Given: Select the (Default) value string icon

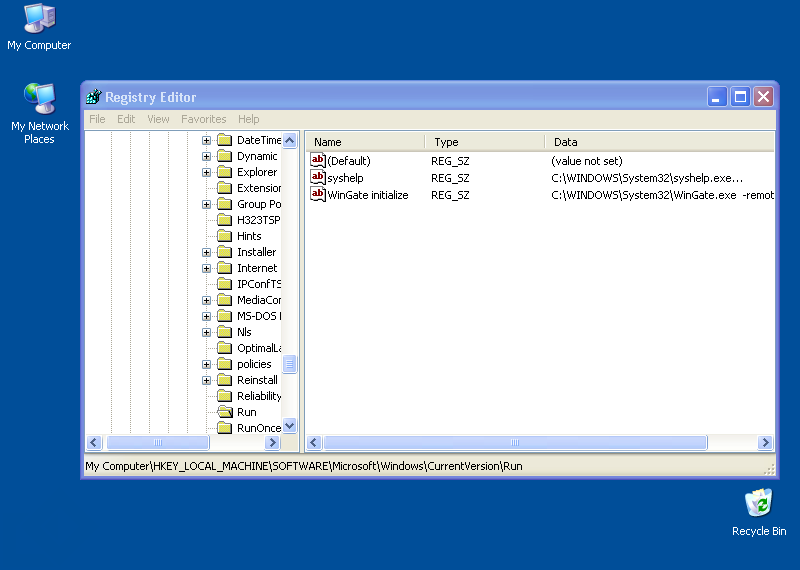Looking at the screenshot, I should point(317,160).
